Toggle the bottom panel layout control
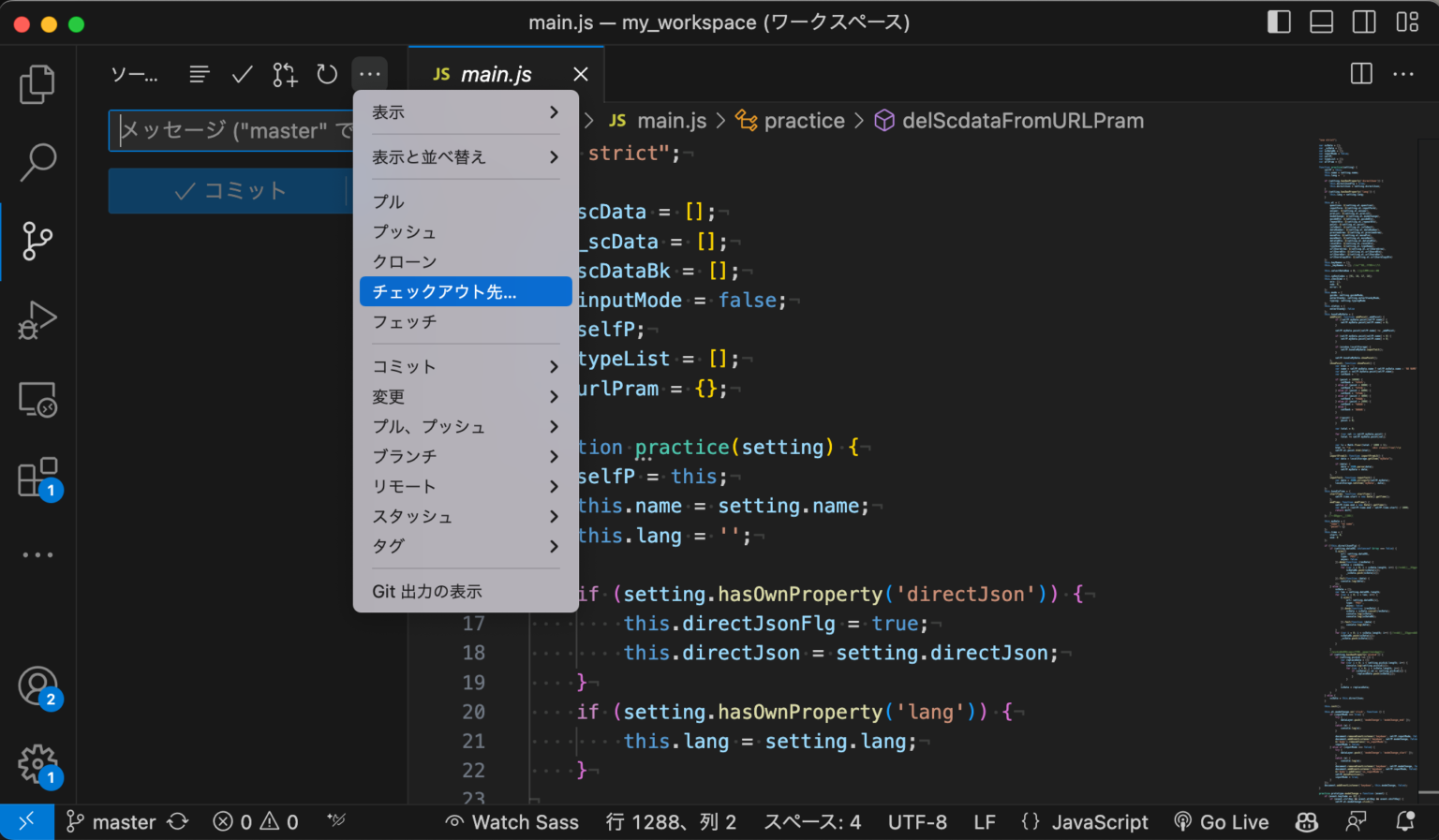Viewport: 1439px width, 840px height. [1321, 22]
